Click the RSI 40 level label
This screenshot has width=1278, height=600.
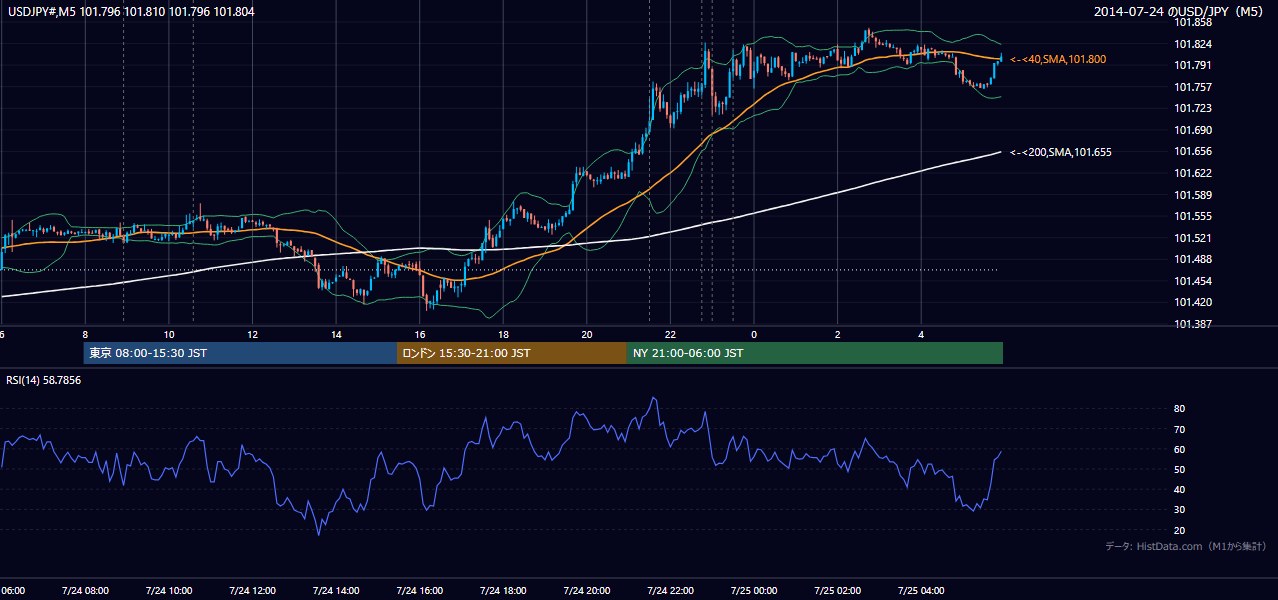tap(1180, 489)
